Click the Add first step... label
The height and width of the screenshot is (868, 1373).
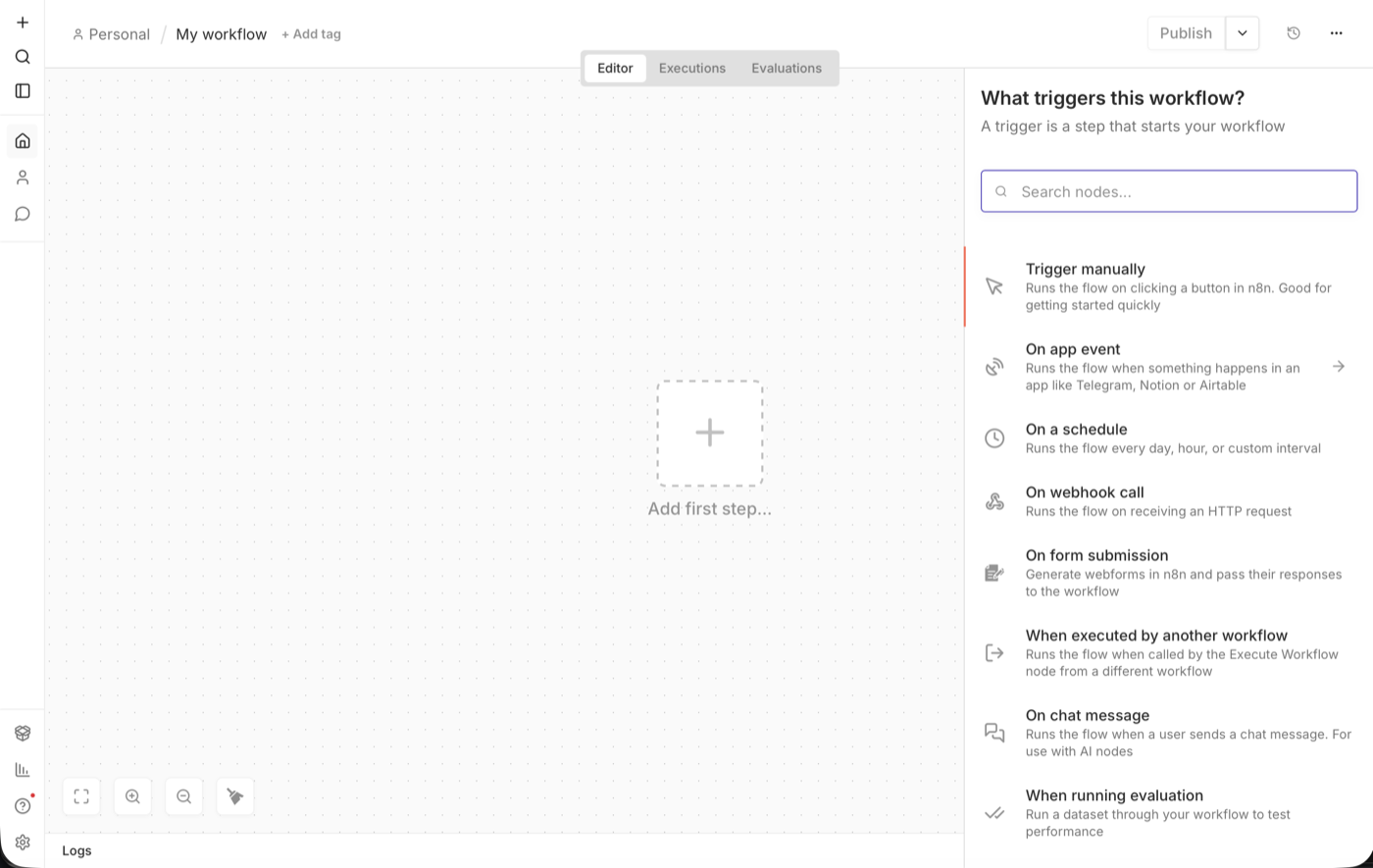click(x=710, y=509)
